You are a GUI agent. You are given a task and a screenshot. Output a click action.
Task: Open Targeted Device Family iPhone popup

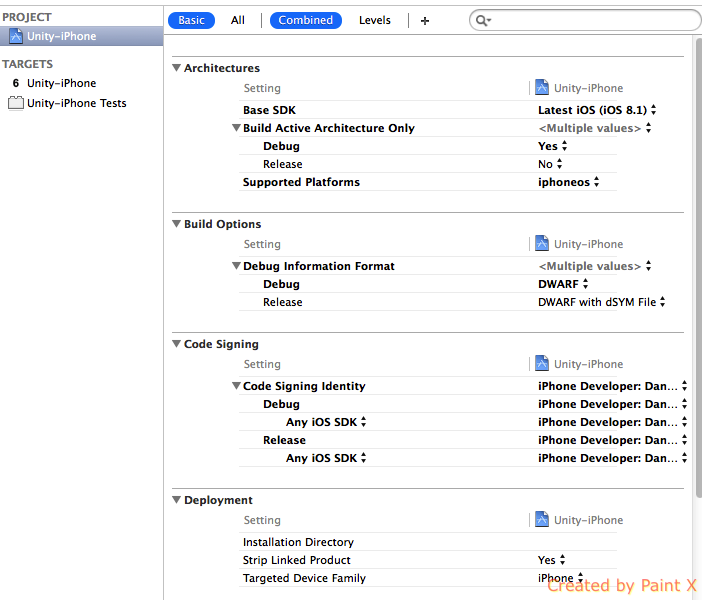pyautogui.click(x=561, y=578)
